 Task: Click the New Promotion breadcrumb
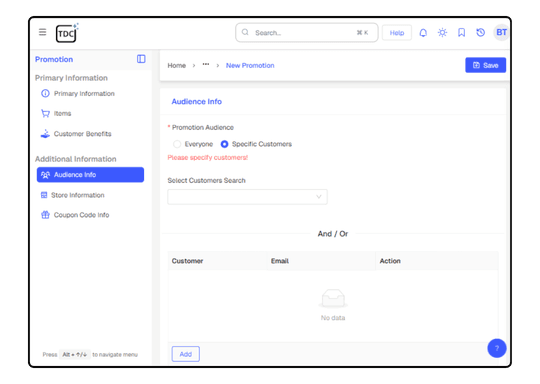[250, 65]
